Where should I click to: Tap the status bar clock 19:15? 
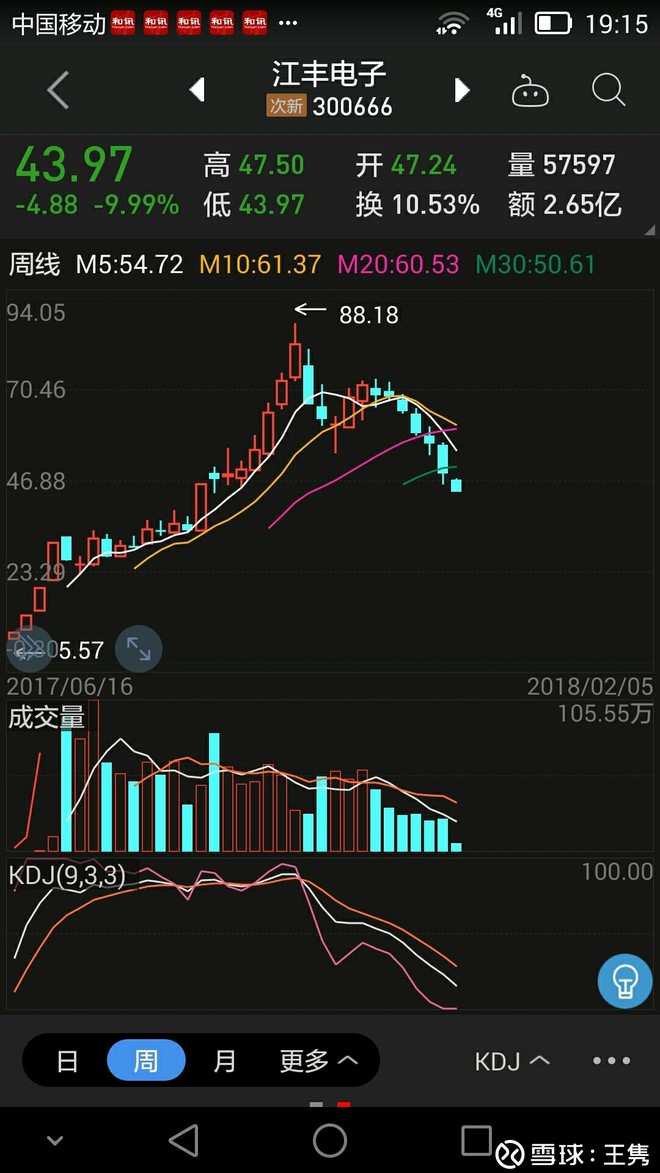pos(616,24)
